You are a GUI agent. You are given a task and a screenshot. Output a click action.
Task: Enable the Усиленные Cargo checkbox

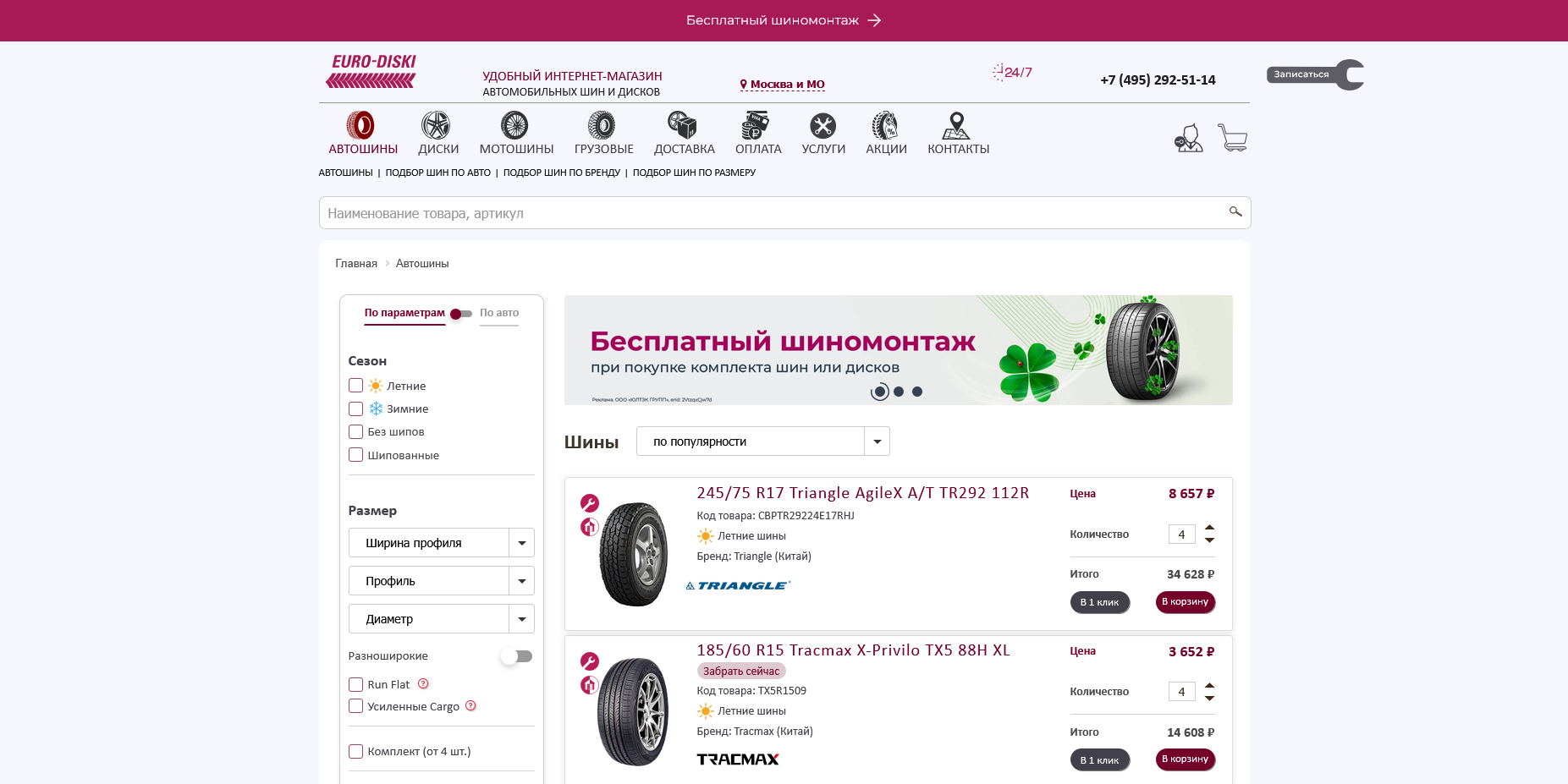click(356, 706)
